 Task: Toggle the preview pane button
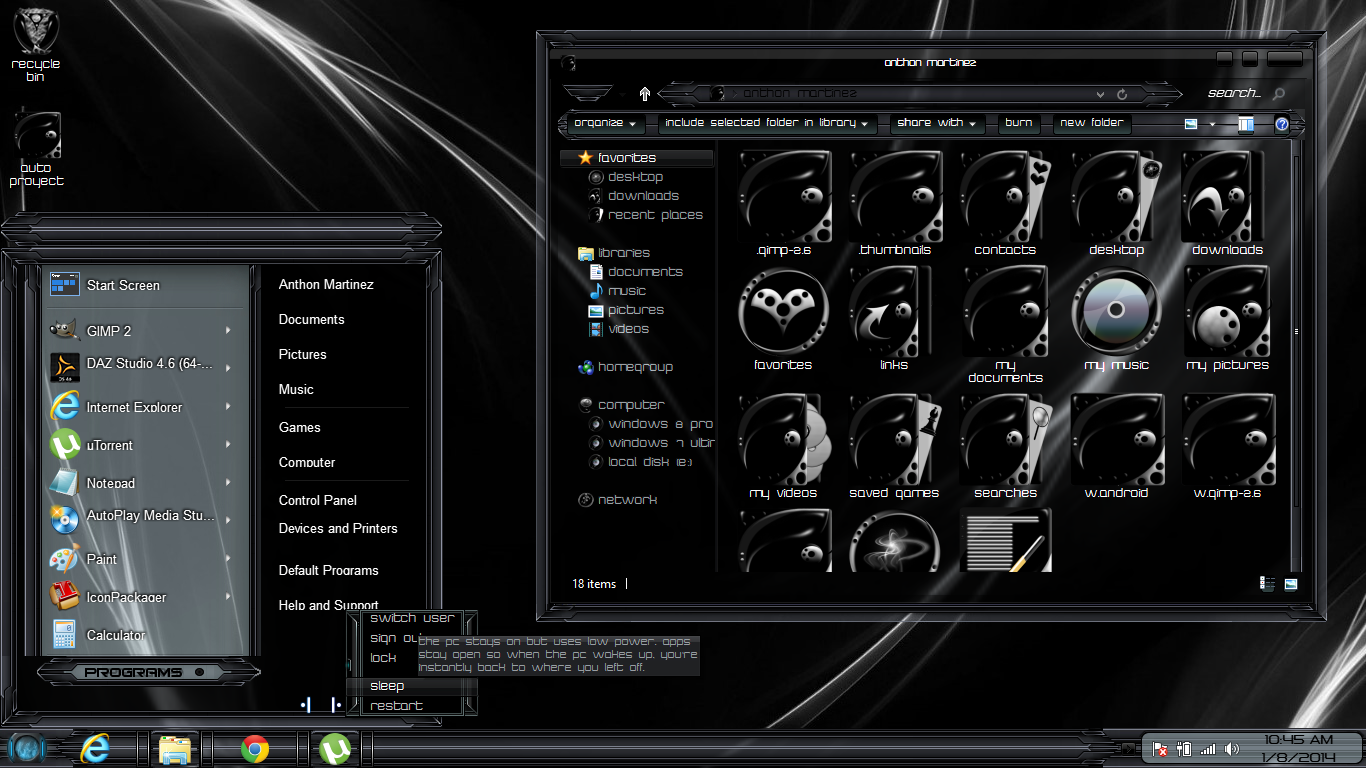point(1245,125)
